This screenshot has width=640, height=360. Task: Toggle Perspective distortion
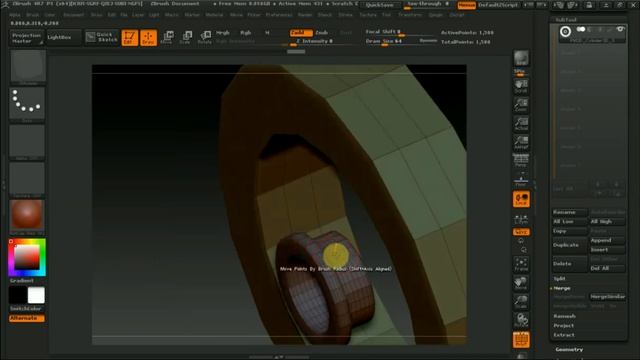pos(521,161)
